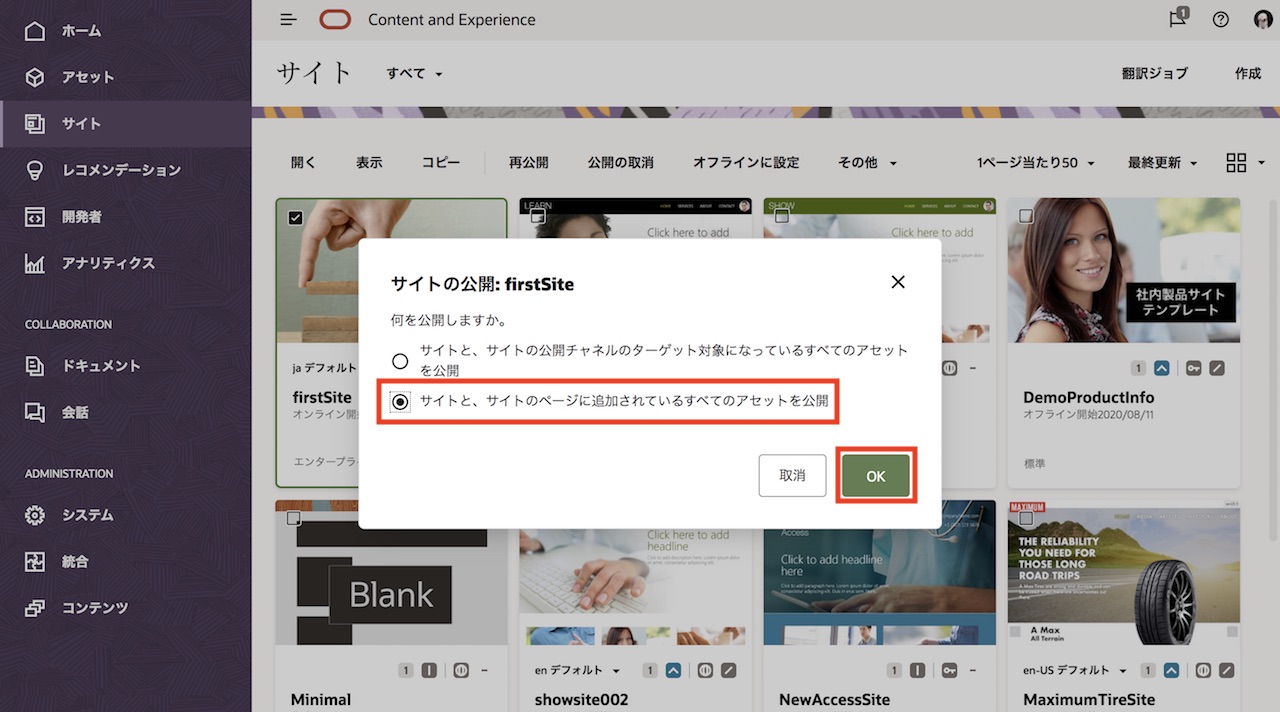1280x712 pixels.
Task: Open the help question mark icon
Action: pos(1220,19)
